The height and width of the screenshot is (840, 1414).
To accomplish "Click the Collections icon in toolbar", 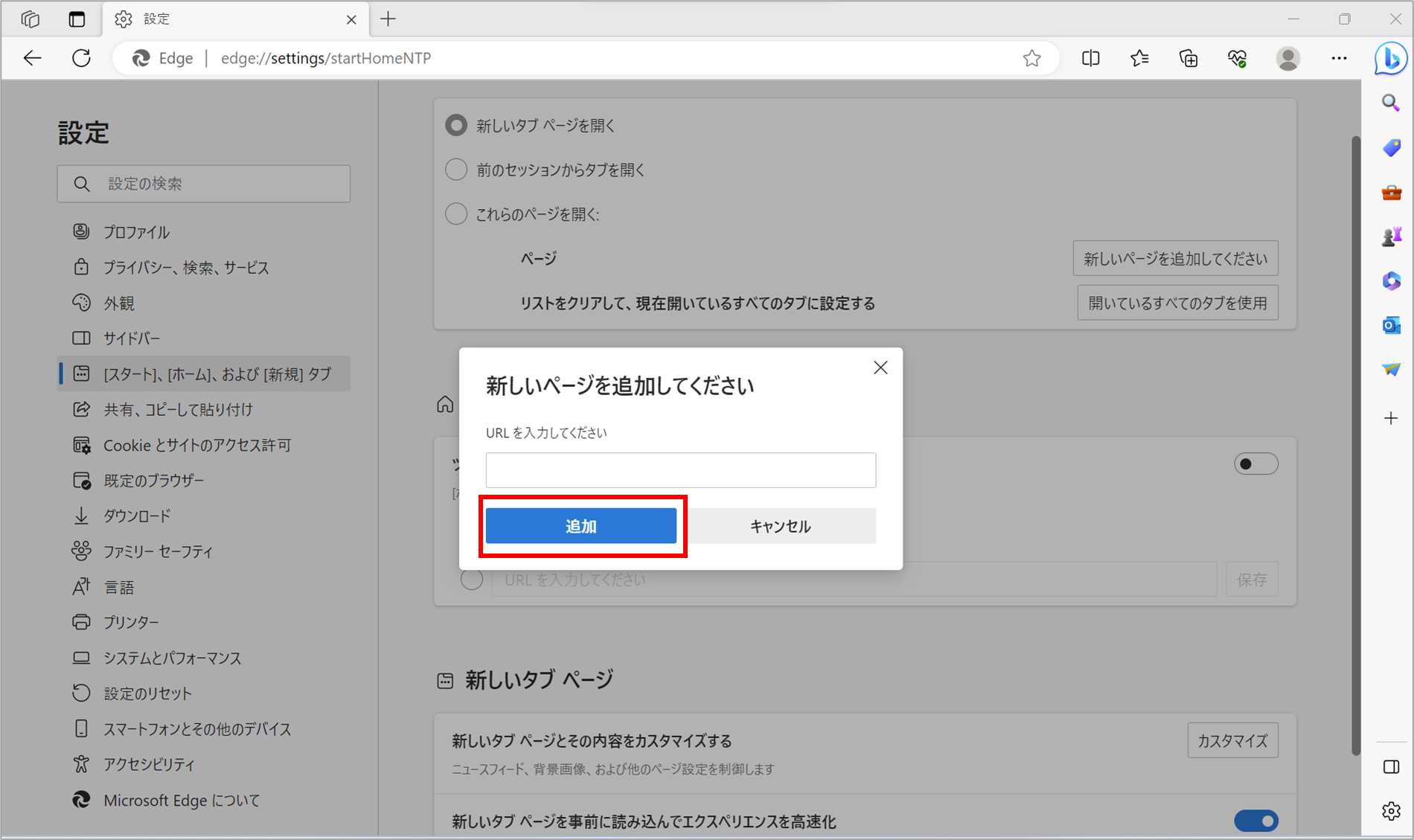I will [1189, 58].
